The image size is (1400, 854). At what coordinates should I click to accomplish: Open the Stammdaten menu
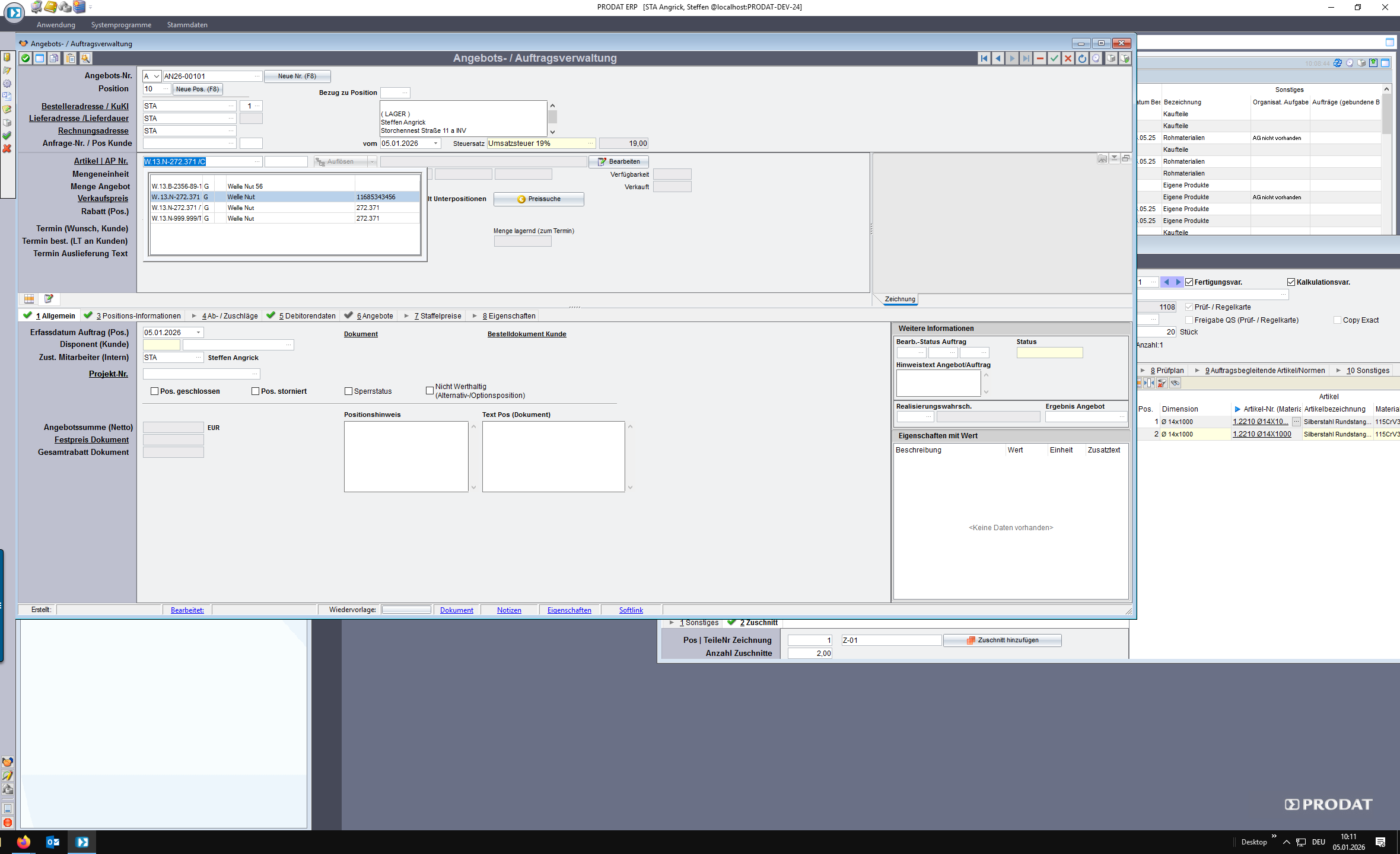pos(187,25)
